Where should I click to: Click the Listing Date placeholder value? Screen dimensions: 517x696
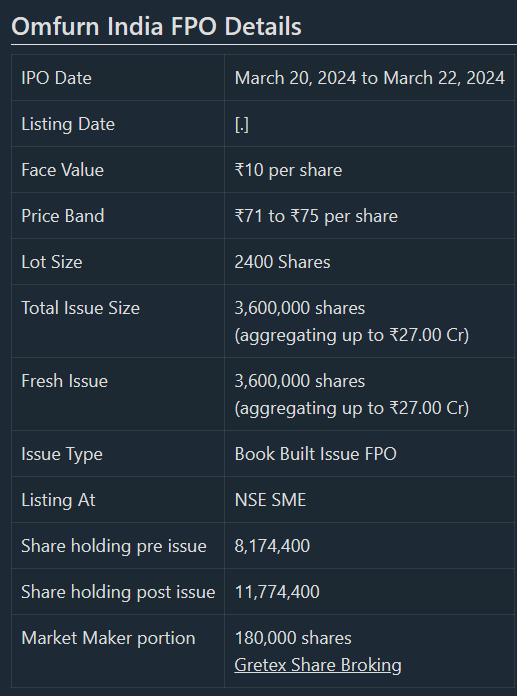coord(241,124)
